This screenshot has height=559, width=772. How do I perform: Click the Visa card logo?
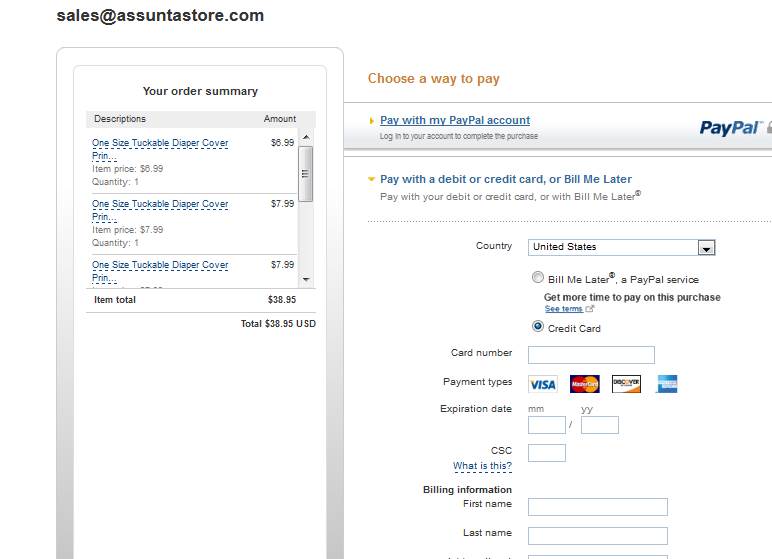pyautogui.click(x=543, y=384)
